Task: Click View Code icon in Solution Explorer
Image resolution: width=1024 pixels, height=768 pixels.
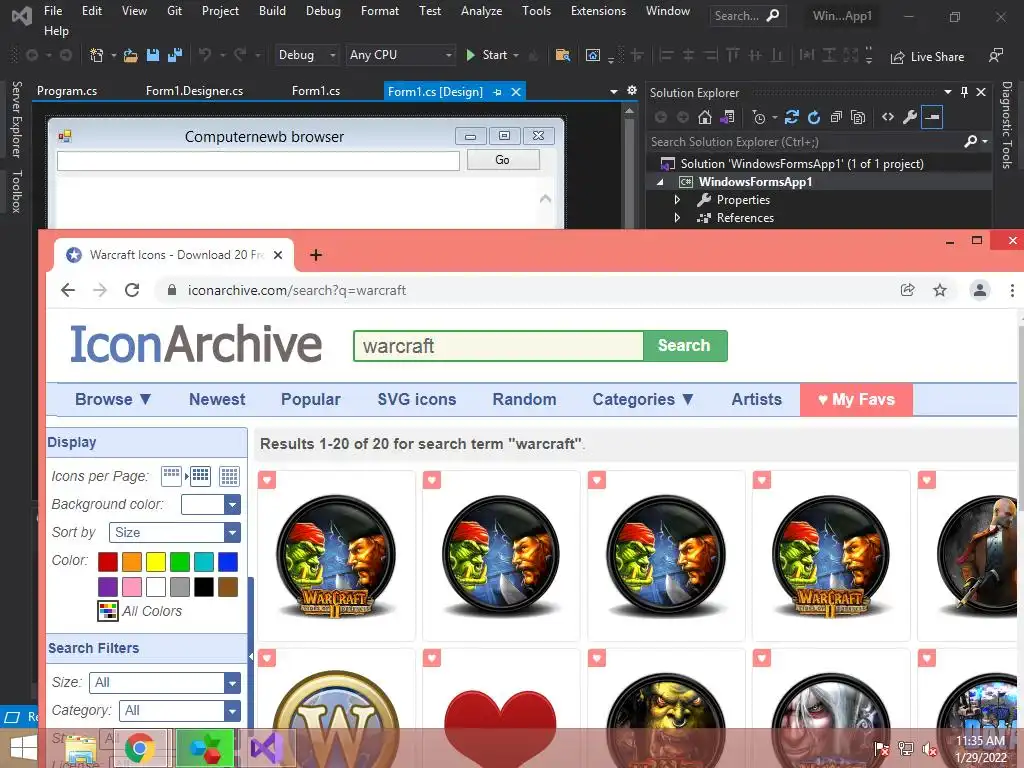Action: point(888,118)
